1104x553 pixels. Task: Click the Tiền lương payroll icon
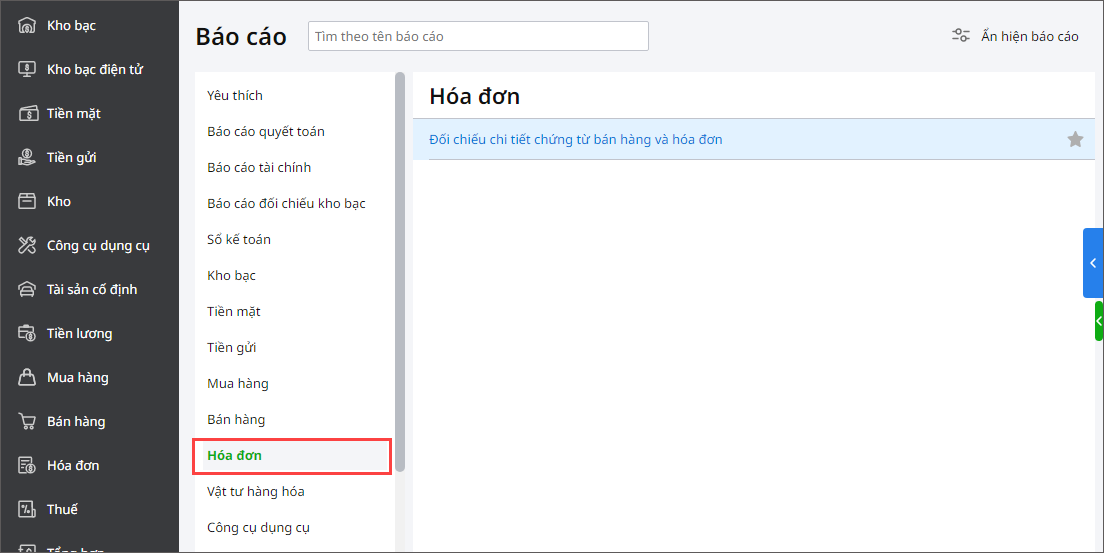[27, 333]
